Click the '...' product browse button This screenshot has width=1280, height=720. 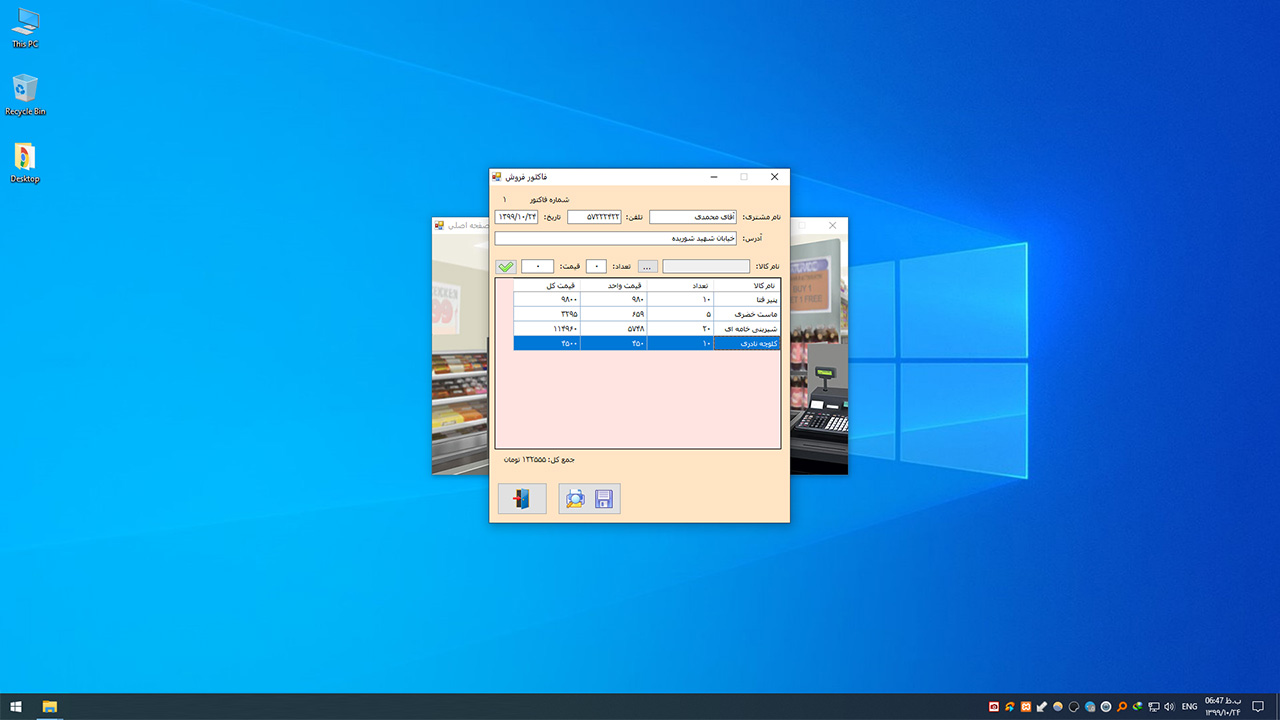648,267
